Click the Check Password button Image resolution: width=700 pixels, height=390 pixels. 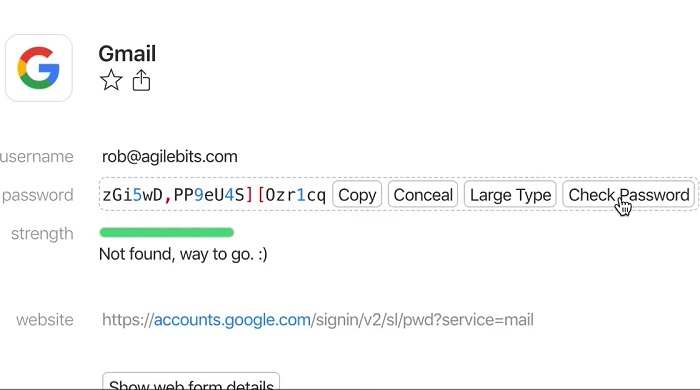pos(629,195)
